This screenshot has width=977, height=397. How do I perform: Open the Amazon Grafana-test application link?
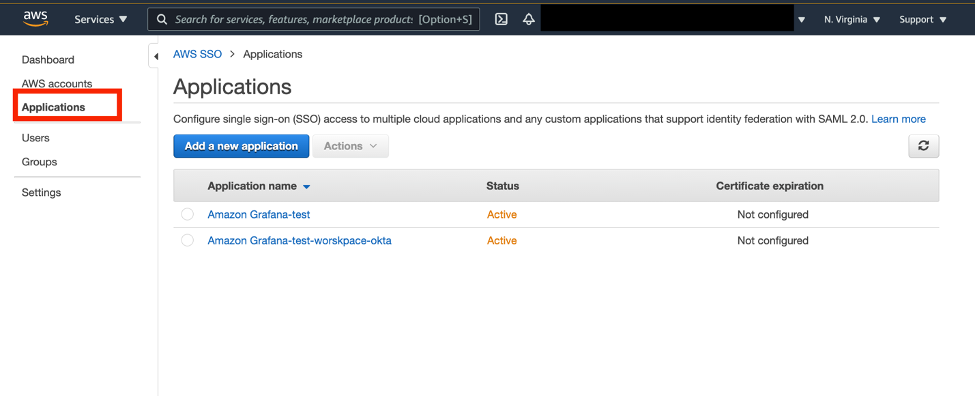259,214
